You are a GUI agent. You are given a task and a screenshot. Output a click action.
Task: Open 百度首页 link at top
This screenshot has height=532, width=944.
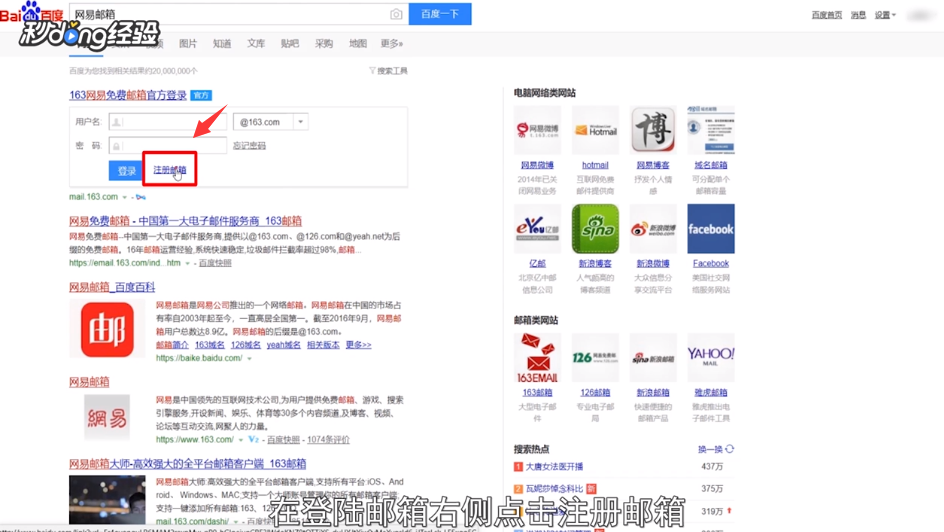(x=827, y=15)
